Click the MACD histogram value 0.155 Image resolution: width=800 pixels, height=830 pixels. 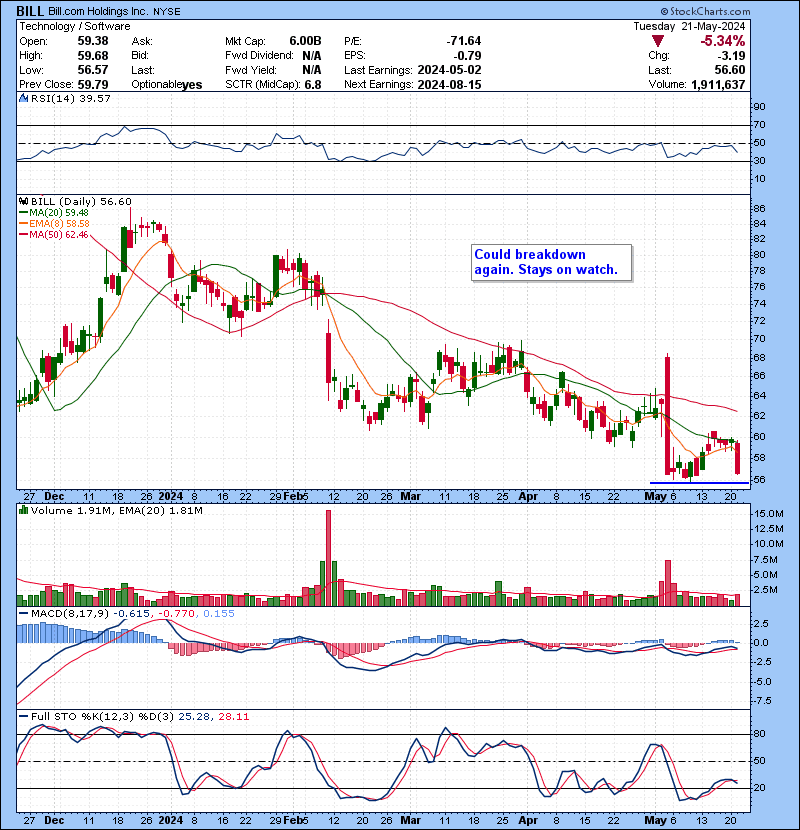[219, 614]
